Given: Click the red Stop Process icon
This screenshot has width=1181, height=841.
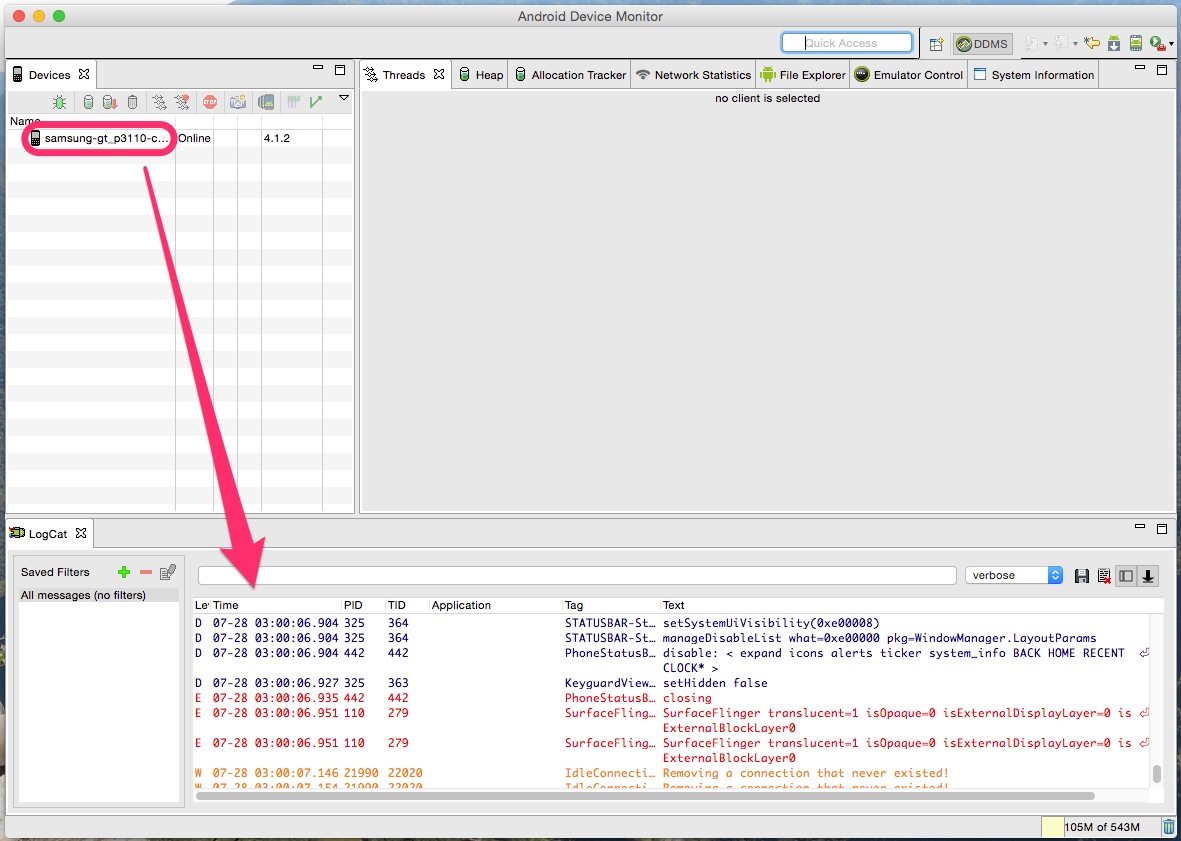Looking at the screenshot, I should pos(210,102).
